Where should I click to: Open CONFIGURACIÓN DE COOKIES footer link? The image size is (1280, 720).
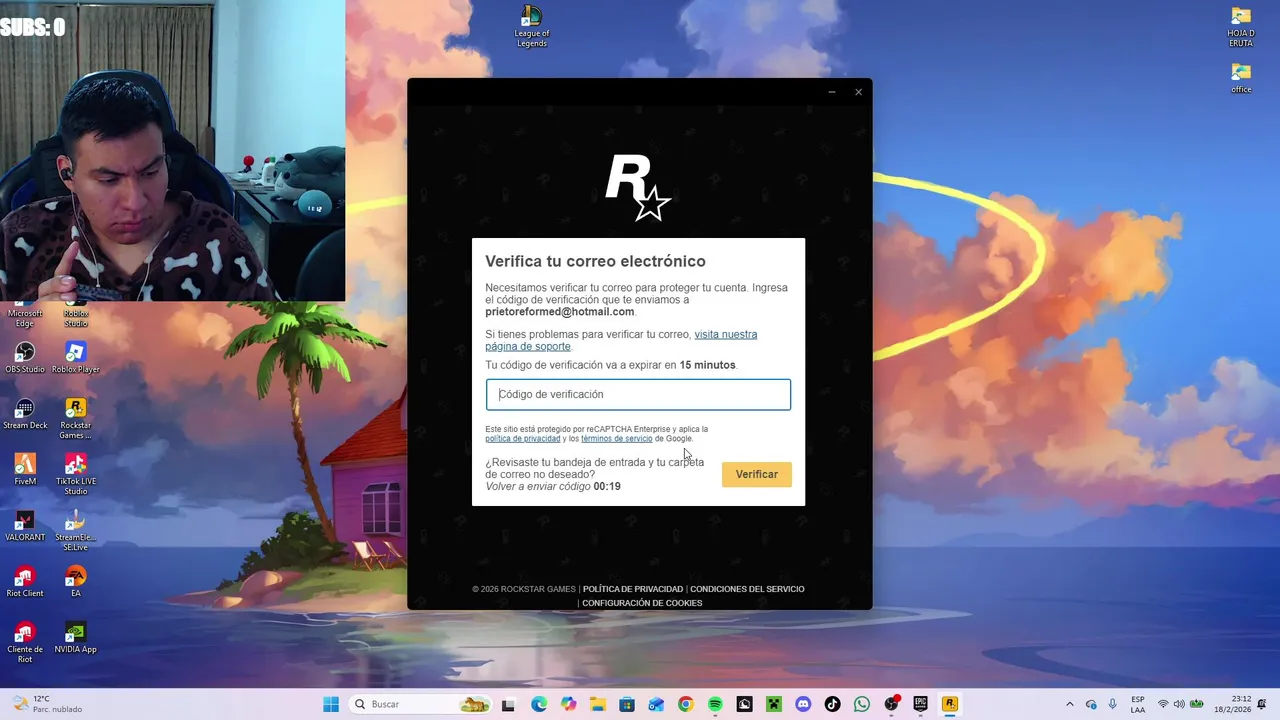(642, 603)
